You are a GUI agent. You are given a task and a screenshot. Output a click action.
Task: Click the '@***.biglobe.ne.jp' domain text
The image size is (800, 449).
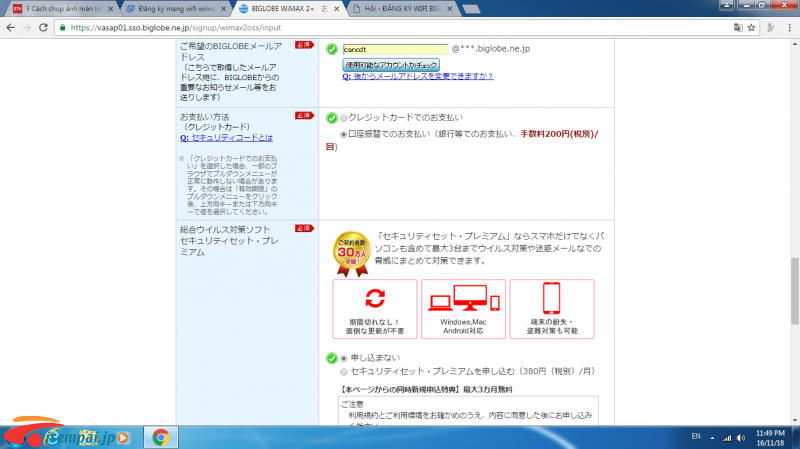click(491, 48)
